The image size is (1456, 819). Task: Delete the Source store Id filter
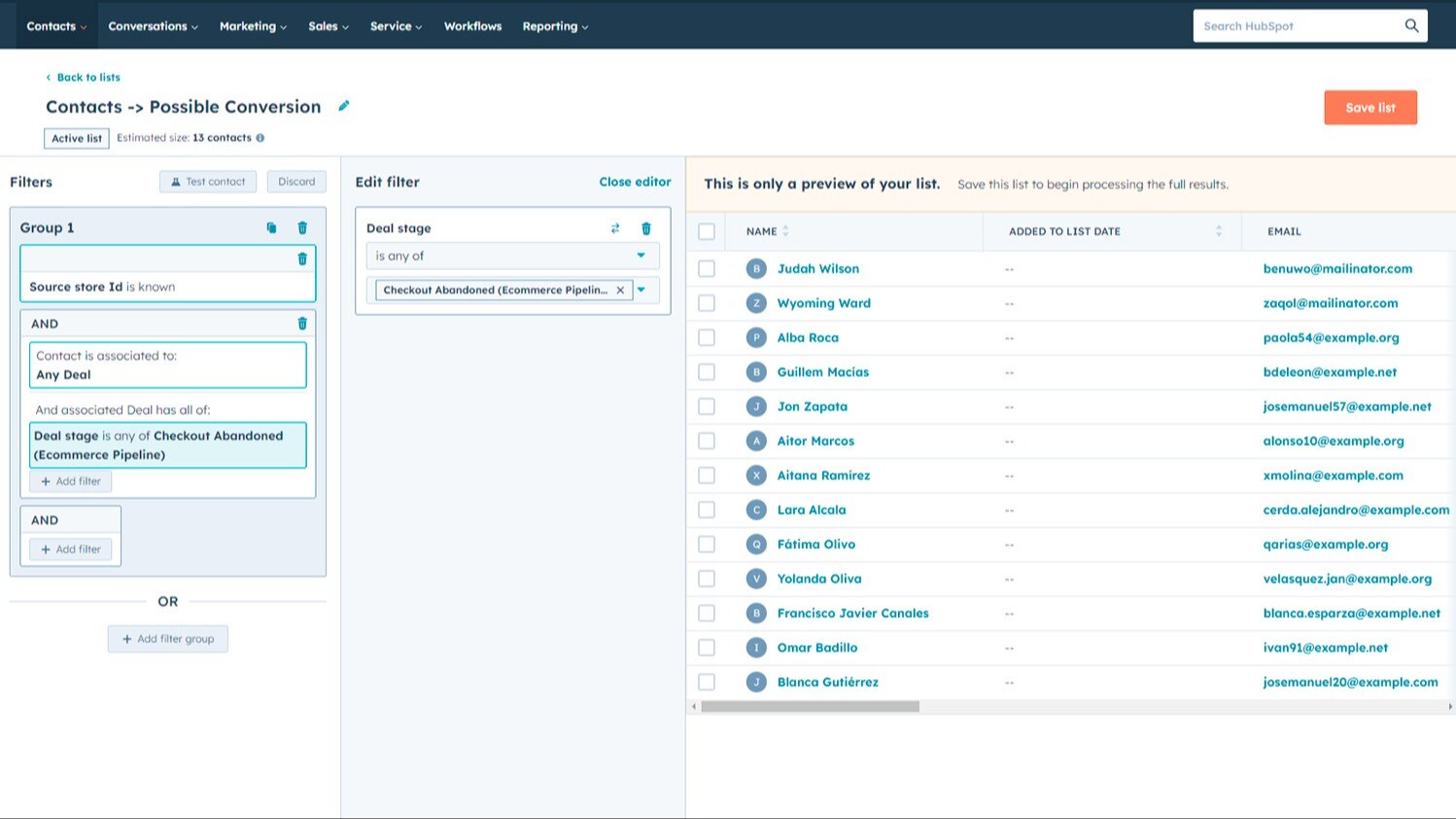click(302, 258)
